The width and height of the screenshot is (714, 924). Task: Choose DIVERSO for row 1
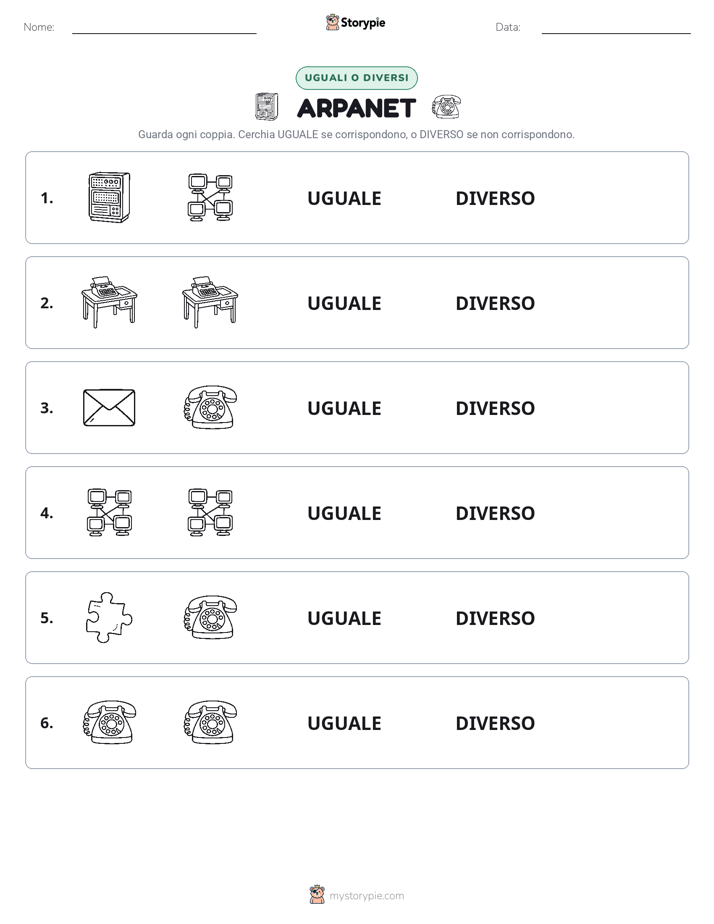(495, 199)
